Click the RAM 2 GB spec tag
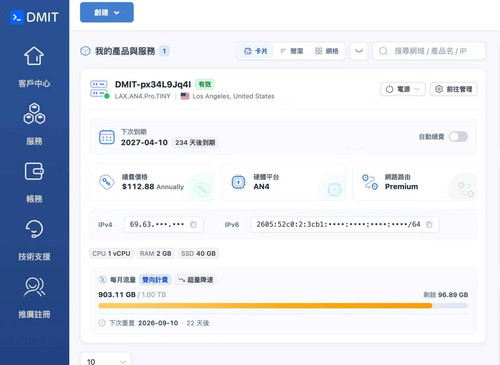This screenshot has width=500, height=365. point(155,254)
